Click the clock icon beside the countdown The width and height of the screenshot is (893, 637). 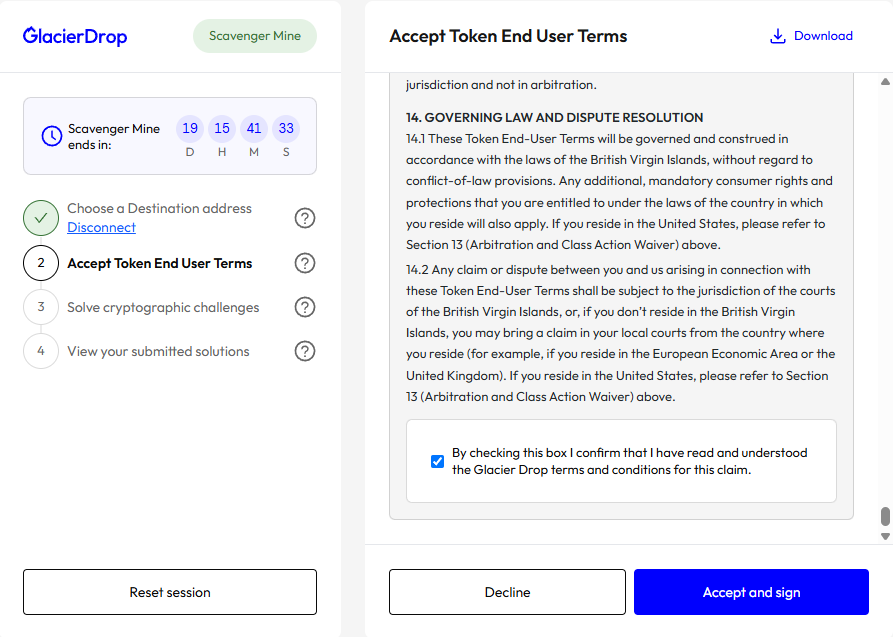(52, 136)
